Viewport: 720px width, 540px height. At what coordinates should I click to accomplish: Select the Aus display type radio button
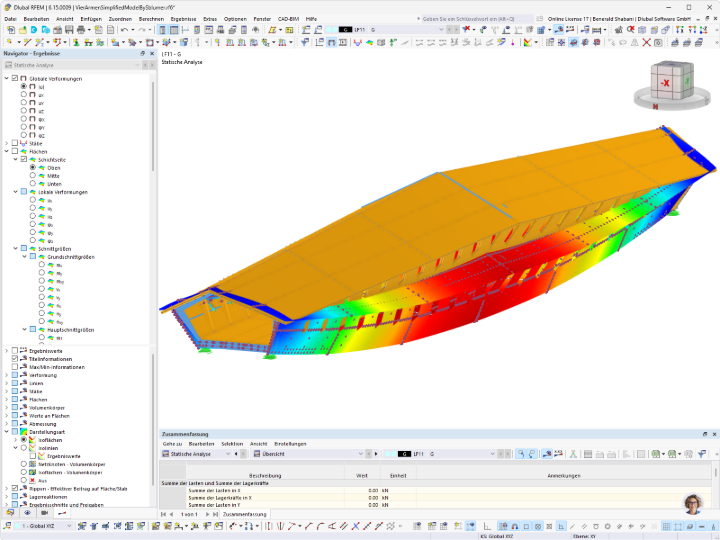point(23,480)
